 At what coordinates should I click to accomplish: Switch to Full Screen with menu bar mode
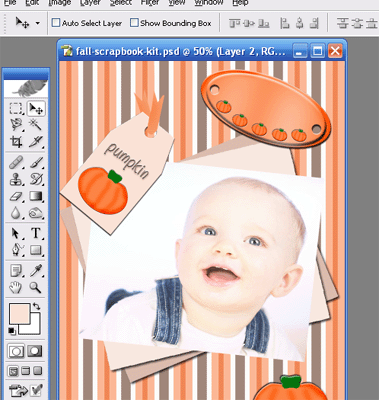coord(26,371)
